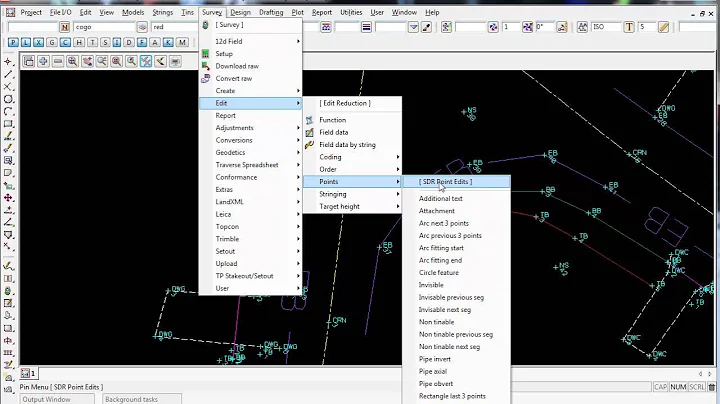Screen dimensions: 720x404
Task: Open the Utilities menu
Action: [x=351, y=12]
